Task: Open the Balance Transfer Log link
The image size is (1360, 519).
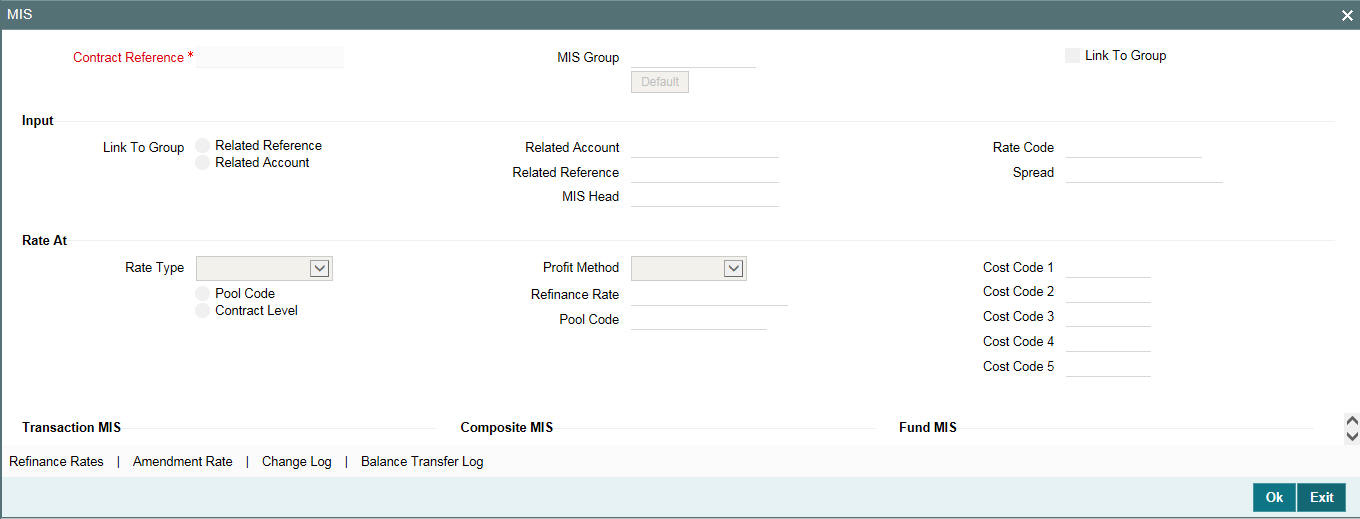Action: coord(422,462)
